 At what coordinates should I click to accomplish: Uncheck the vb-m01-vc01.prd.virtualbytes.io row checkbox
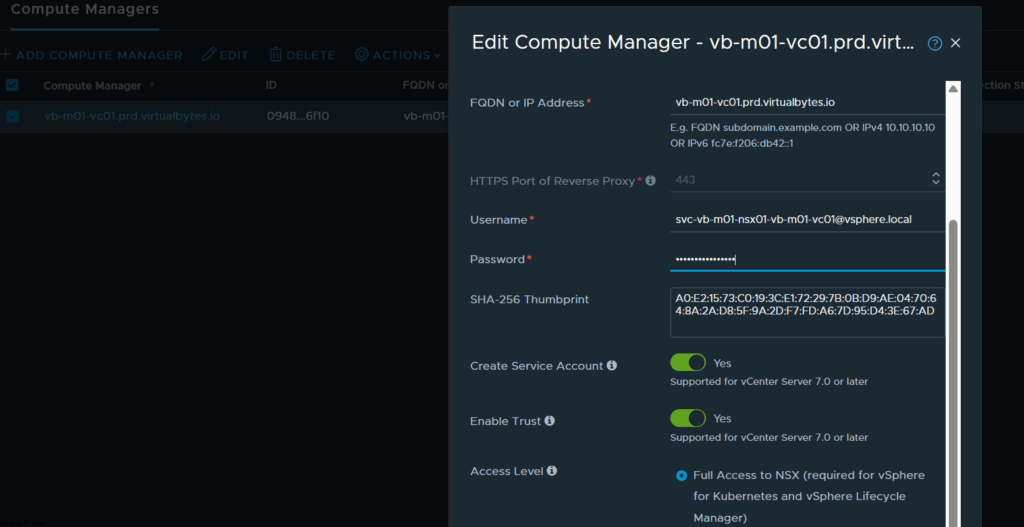point(12,117)
